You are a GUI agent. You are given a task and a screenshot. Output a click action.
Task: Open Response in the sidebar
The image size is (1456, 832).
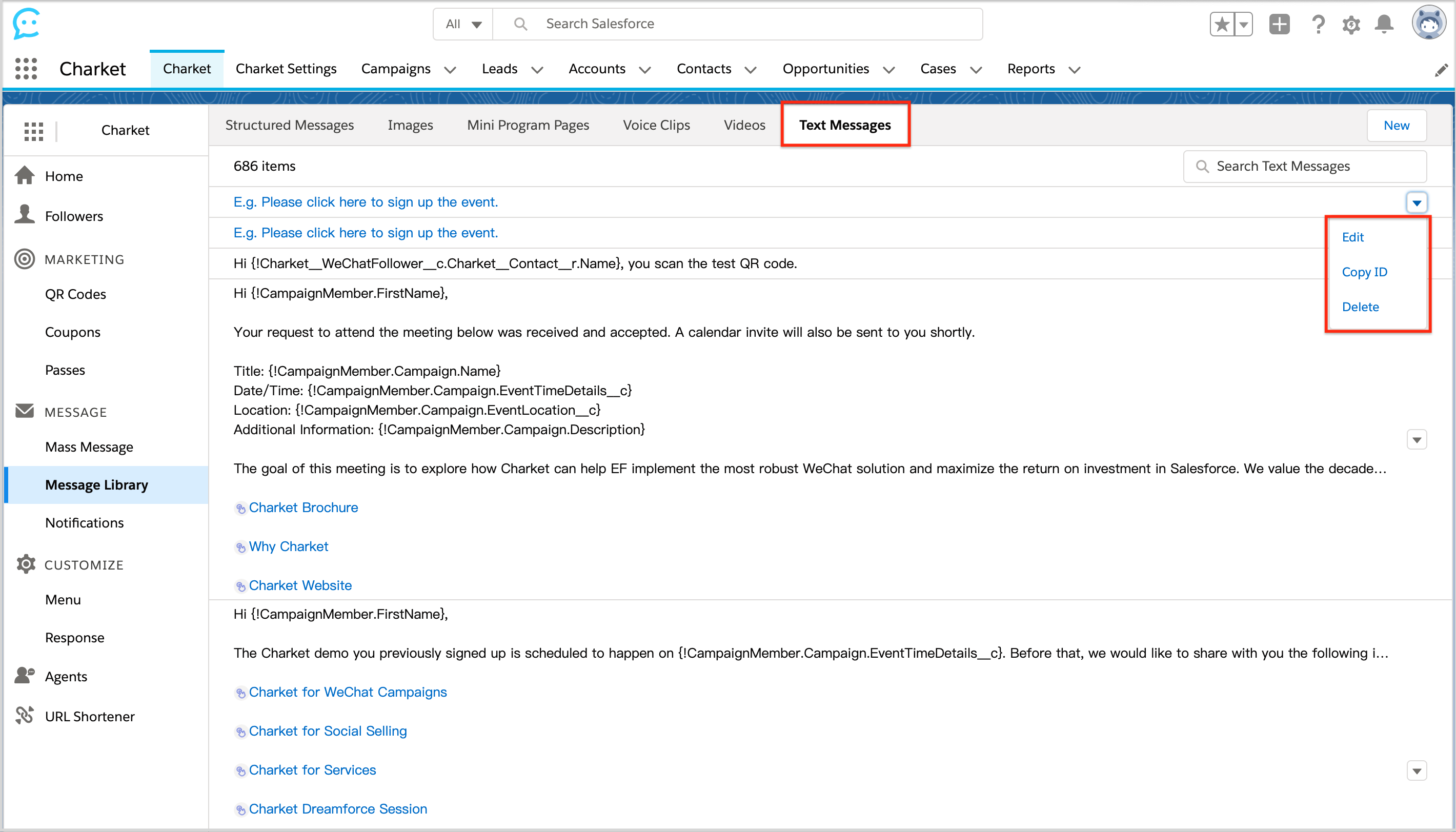click(x=74, y=638)
